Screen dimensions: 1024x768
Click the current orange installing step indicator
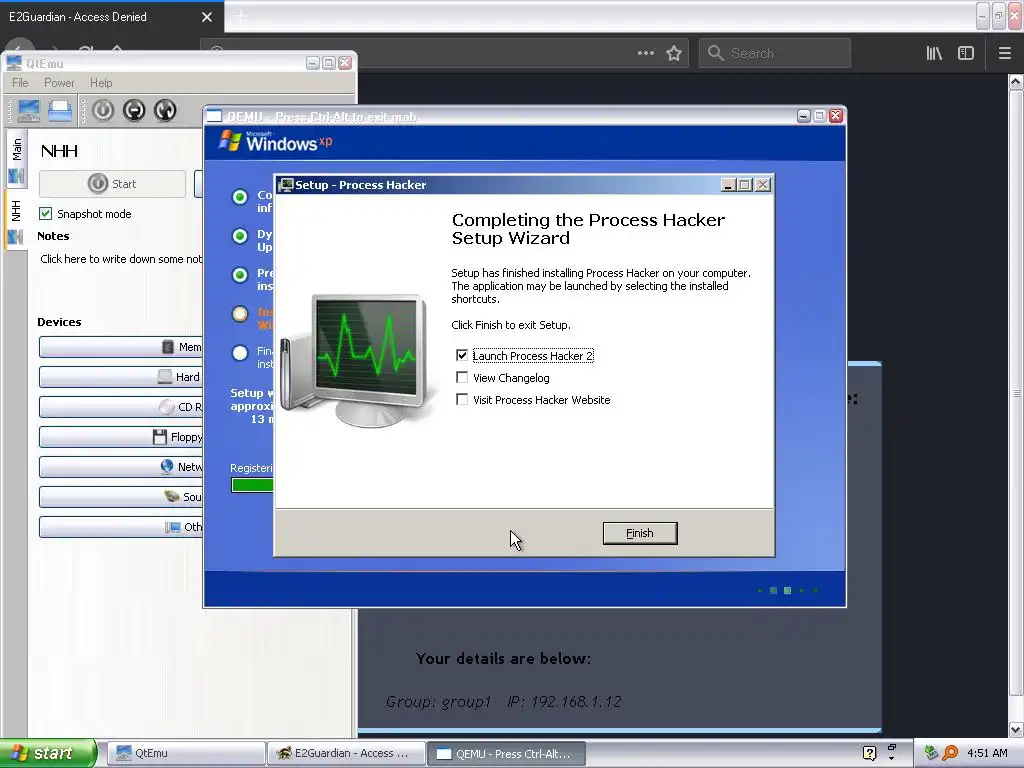click(x=240, y=314)
